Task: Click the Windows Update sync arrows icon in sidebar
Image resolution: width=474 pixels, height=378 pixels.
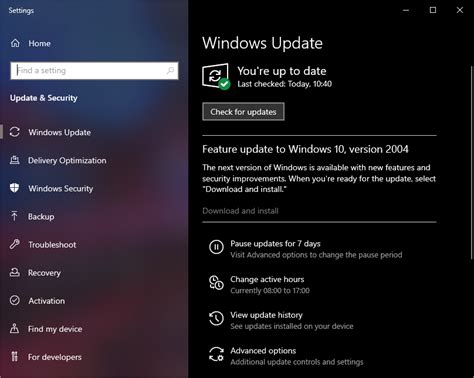Action: coord(15,132)
